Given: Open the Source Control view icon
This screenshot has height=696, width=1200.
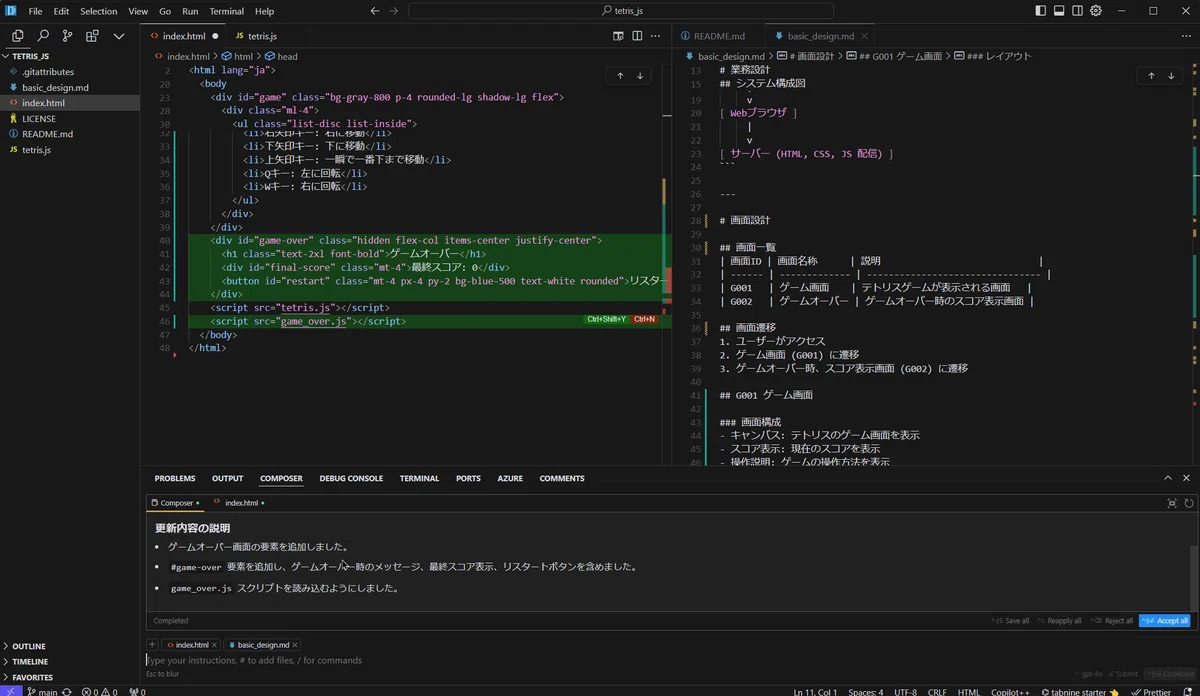Looking at the screenshot, I should coord(67,35).
